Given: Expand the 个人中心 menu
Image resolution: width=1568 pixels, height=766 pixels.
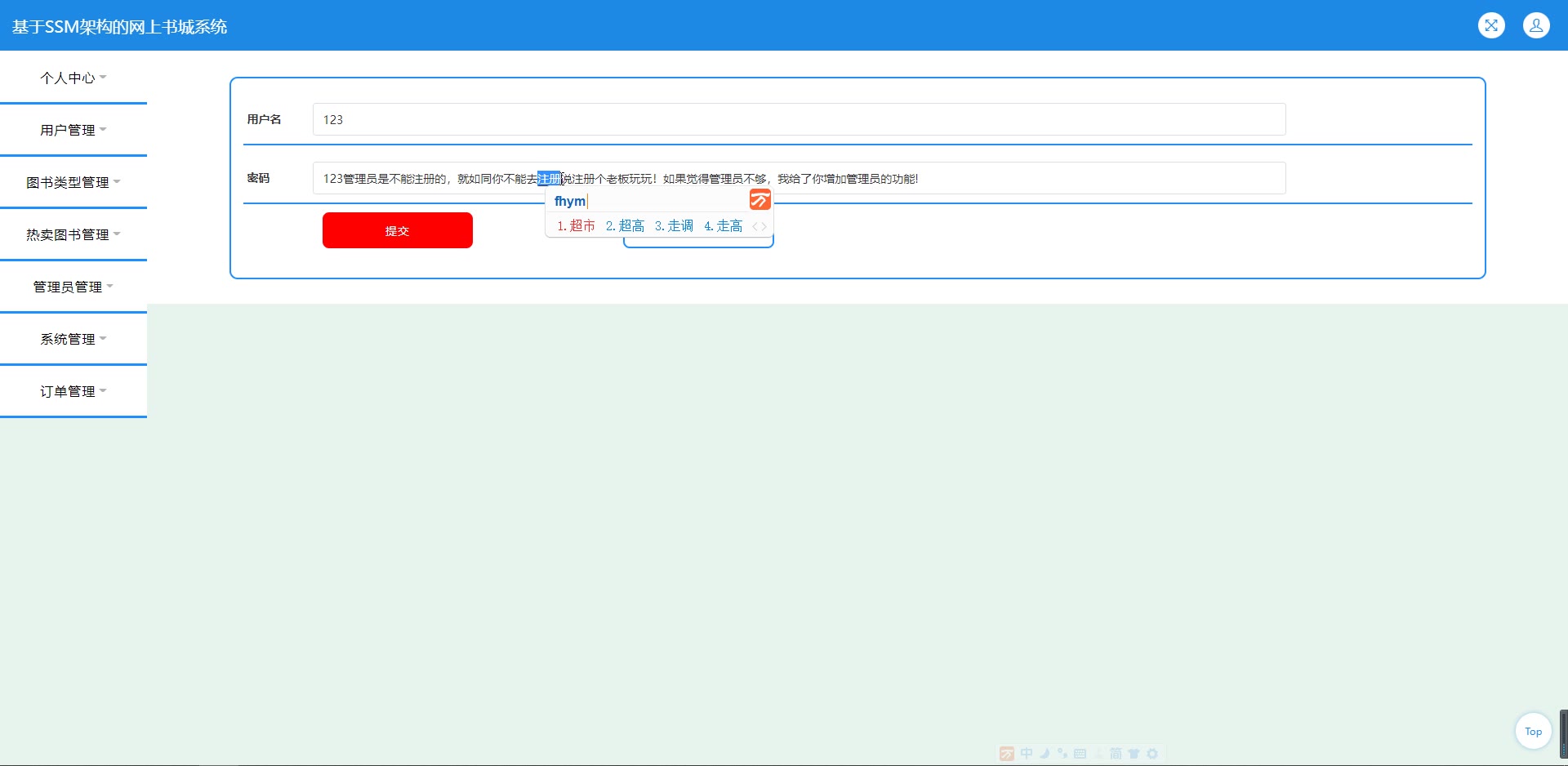Looking at the screenshot, I should click(73, 78).
